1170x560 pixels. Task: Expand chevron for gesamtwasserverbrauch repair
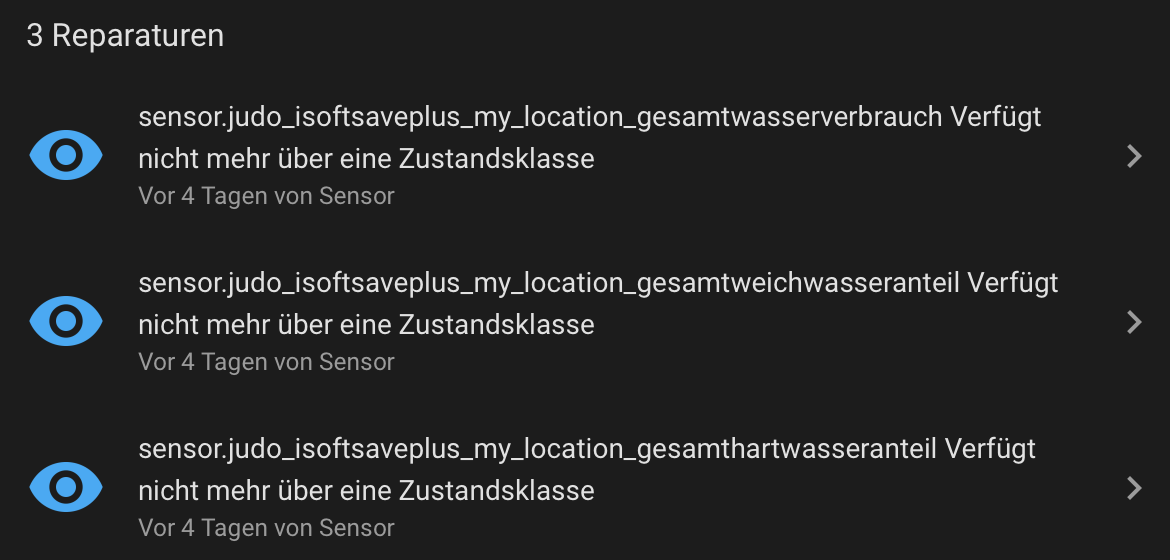[1134, 155]
